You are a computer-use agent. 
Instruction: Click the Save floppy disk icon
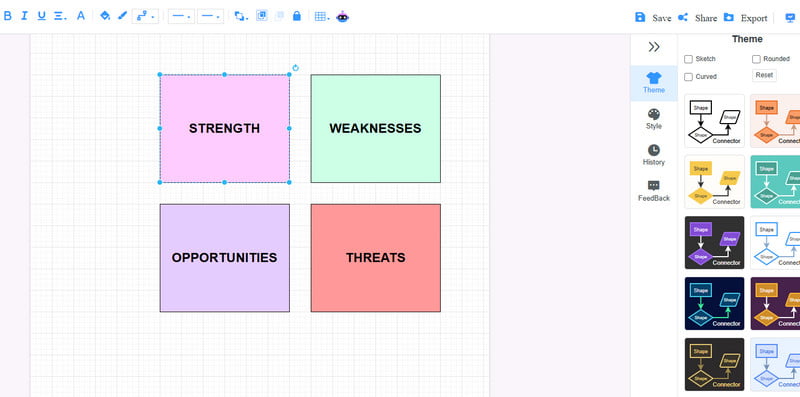tap(640, 17)
